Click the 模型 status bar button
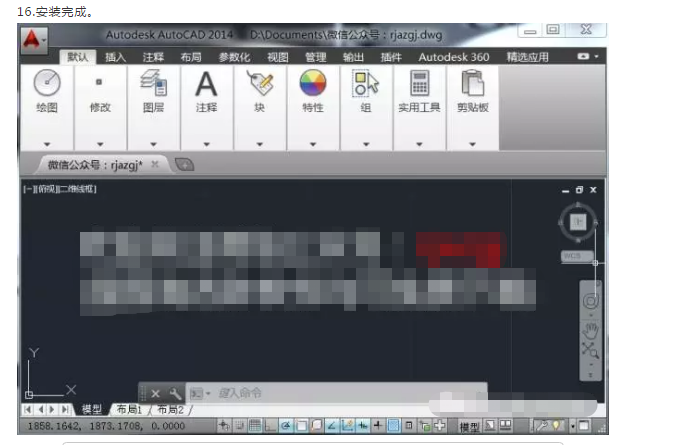Viewport: 689px width, 445px height. (469, 425)
